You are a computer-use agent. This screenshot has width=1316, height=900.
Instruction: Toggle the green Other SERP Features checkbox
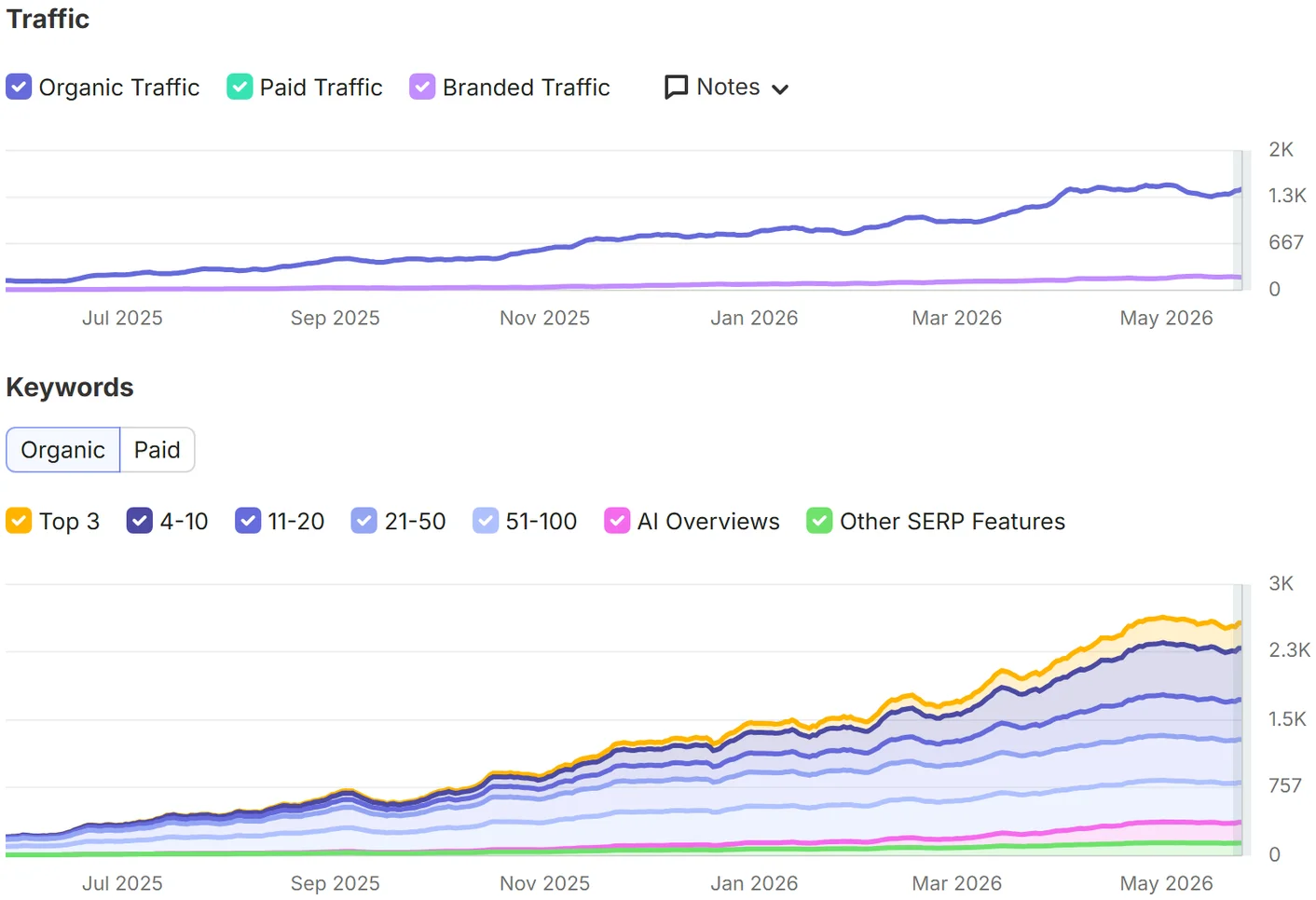pyautogui.click(x=819, y=521)
